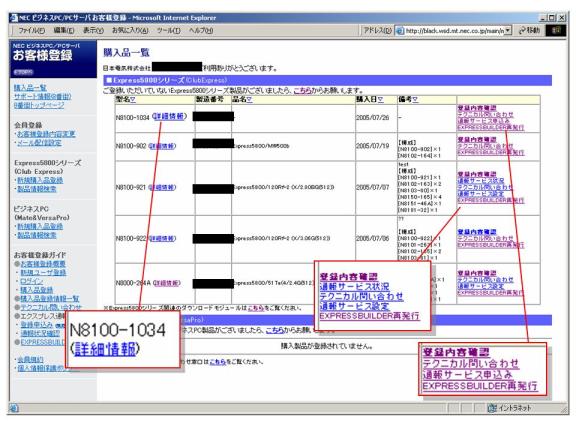
Task: Open the ファイル menu
Action: (x=32, y=30)
